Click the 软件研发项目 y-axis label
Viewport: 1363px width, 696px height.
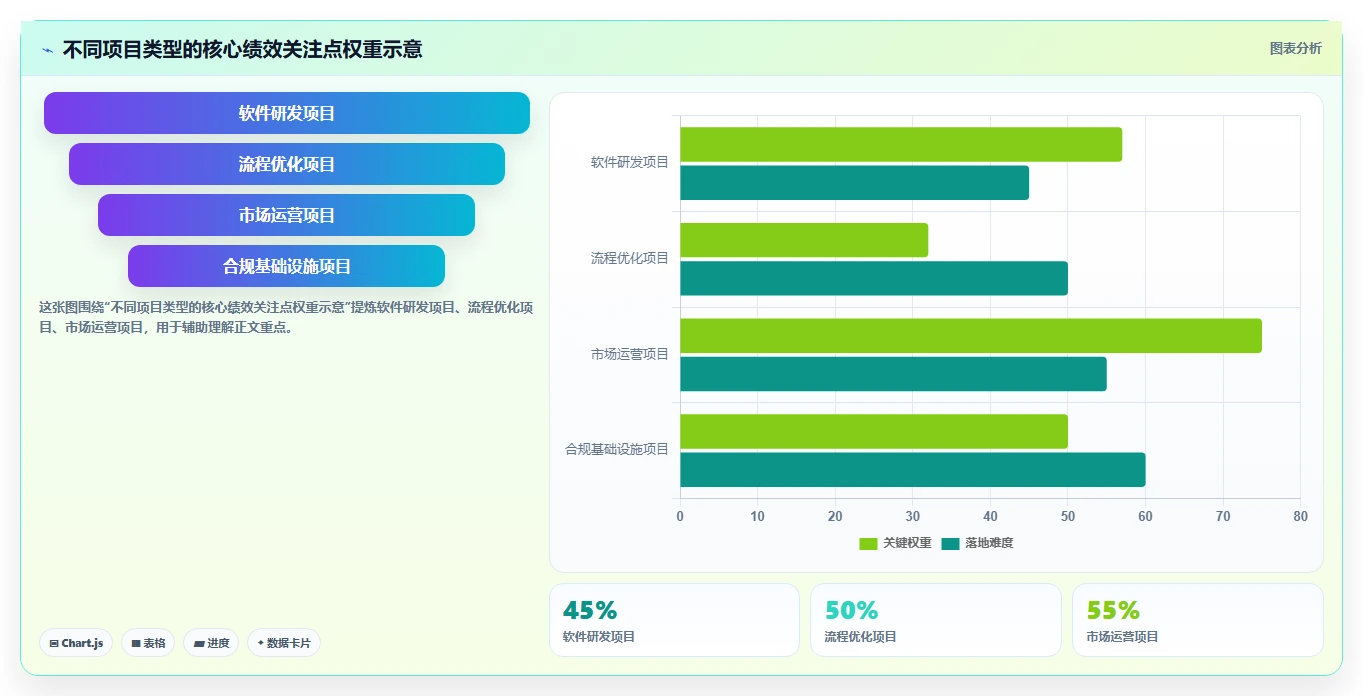click(629, 162)
